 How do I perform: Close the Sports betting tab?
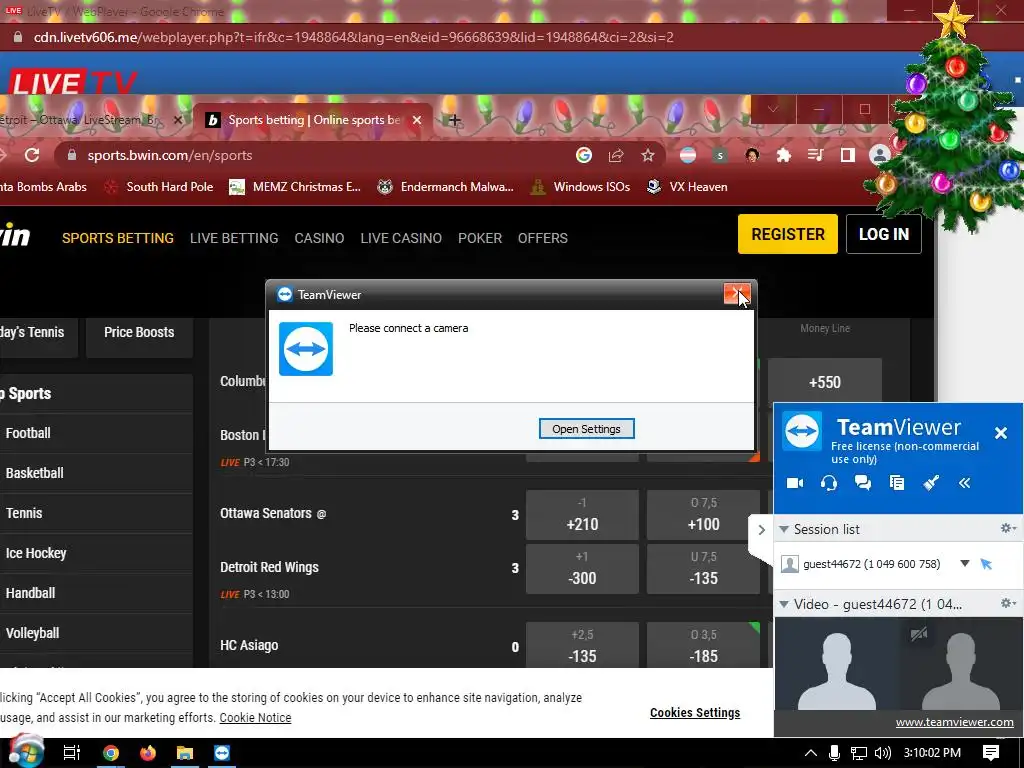coord(417,120)
